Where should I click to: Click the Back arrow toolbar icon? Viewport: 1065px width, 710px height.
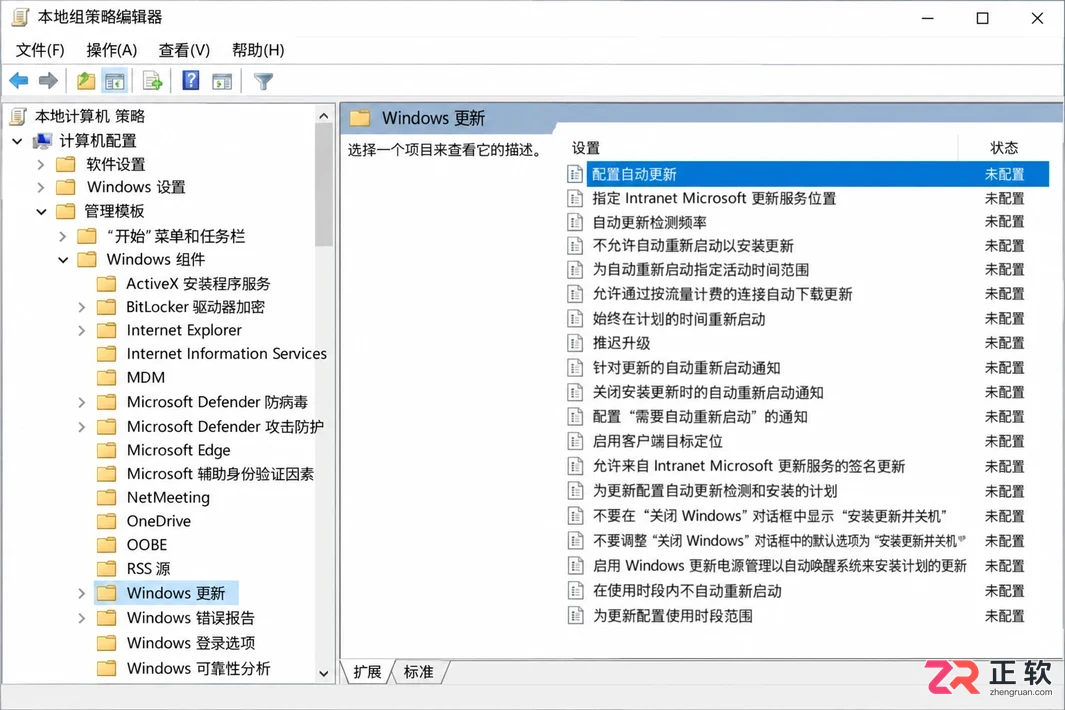pos(18,82)
